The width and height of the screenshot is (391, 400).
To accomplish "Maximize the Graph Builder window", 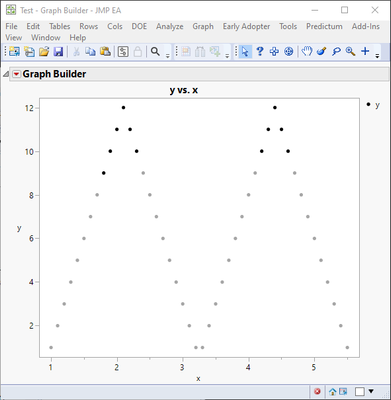I will pos(344,10).
